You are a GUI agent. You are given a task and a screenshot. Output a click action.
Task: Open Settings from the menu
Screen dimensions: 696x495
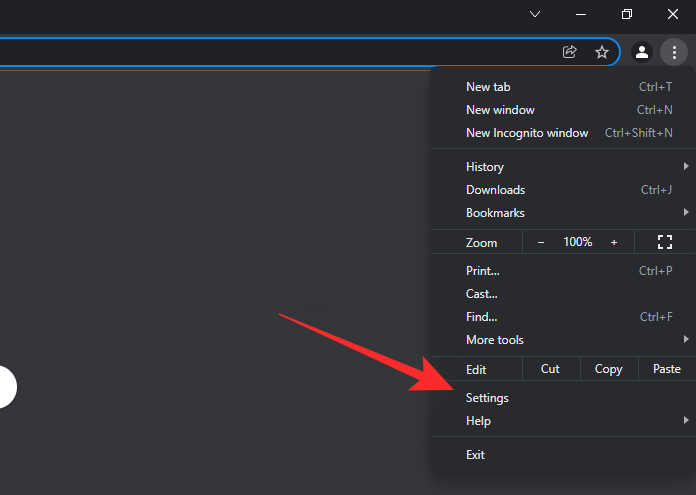488,398
